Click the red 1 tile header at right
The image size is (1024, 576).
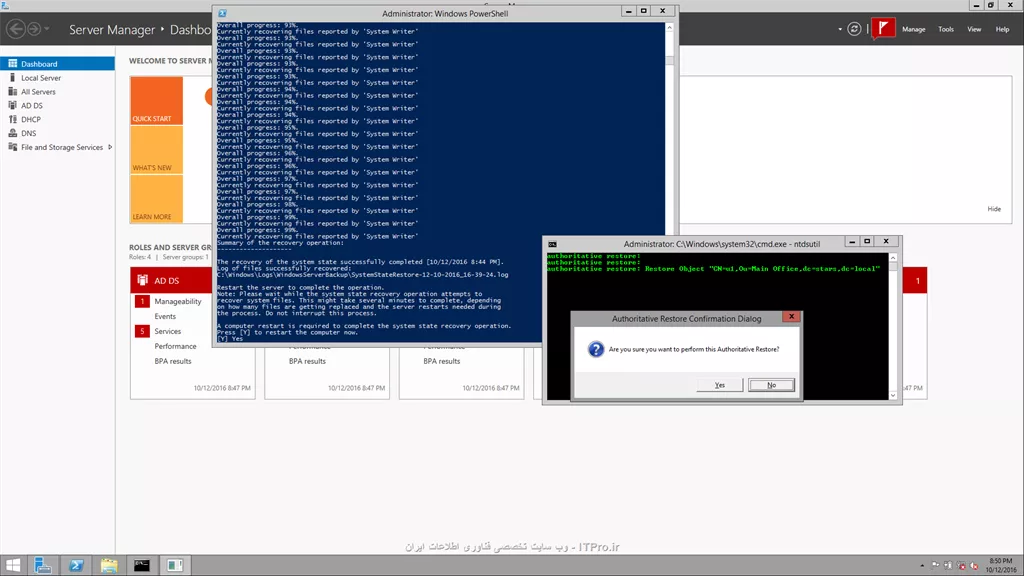coord(915,280)
